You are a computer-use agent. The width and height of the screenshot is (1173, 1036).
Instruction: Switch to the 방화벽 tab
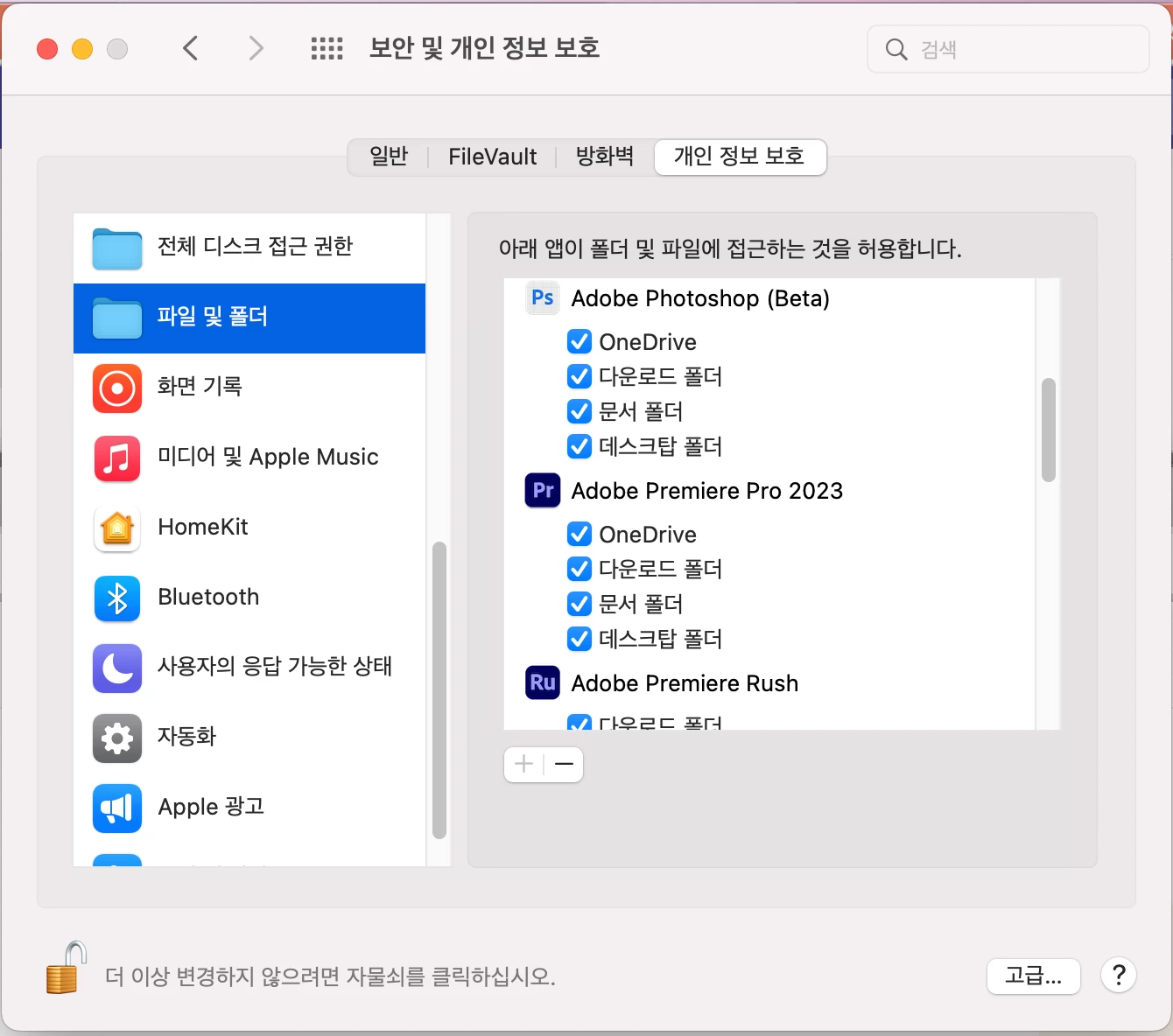click(x=604, y=157)
